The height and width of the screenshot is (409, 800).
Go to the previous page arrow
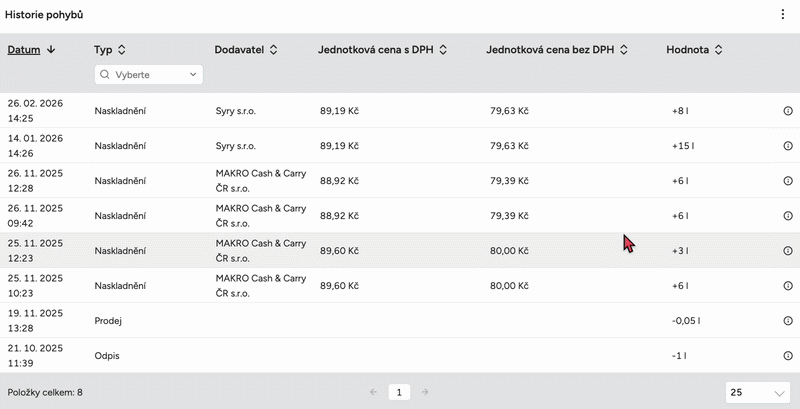(x=373, y=393)
